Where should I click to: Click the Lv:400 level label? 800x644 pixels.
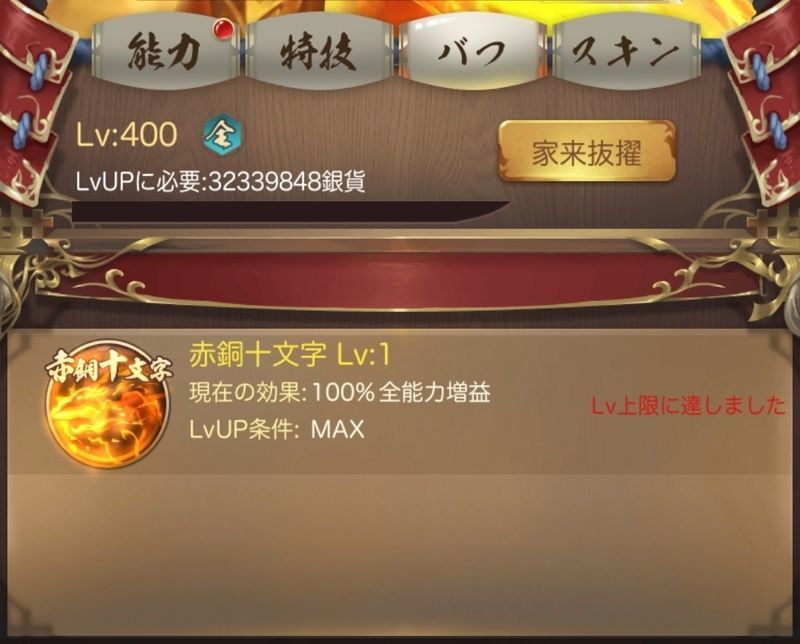click(127, 135)
